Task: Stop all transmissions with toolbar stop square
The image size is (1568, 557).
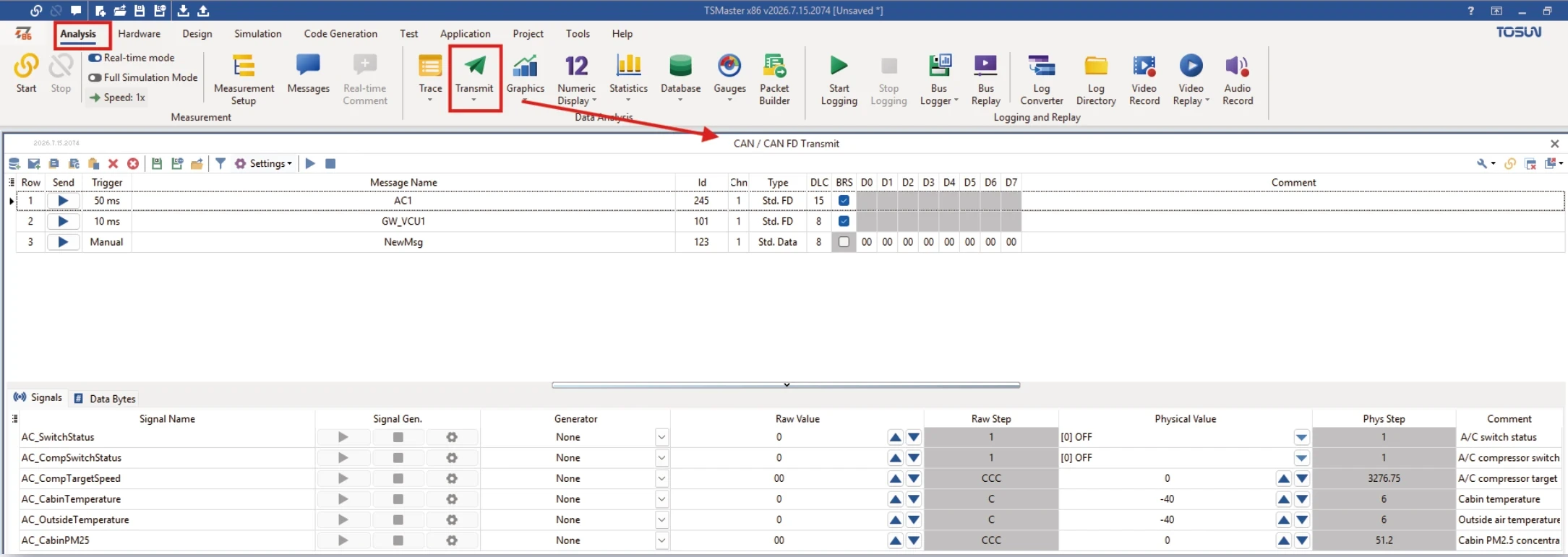Action: click(330, 164)
